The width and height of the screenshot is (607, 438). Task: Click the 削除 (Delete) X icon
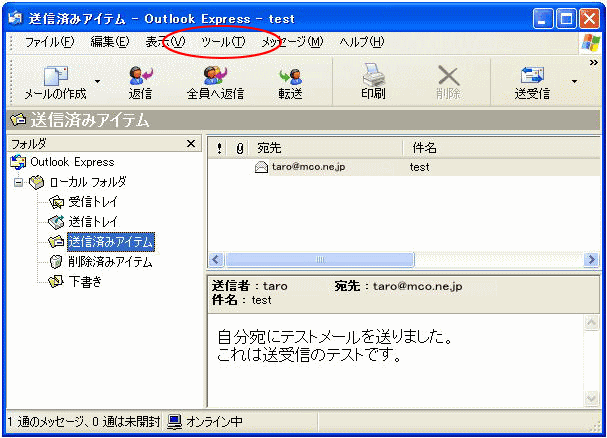[x=448, y=75]
